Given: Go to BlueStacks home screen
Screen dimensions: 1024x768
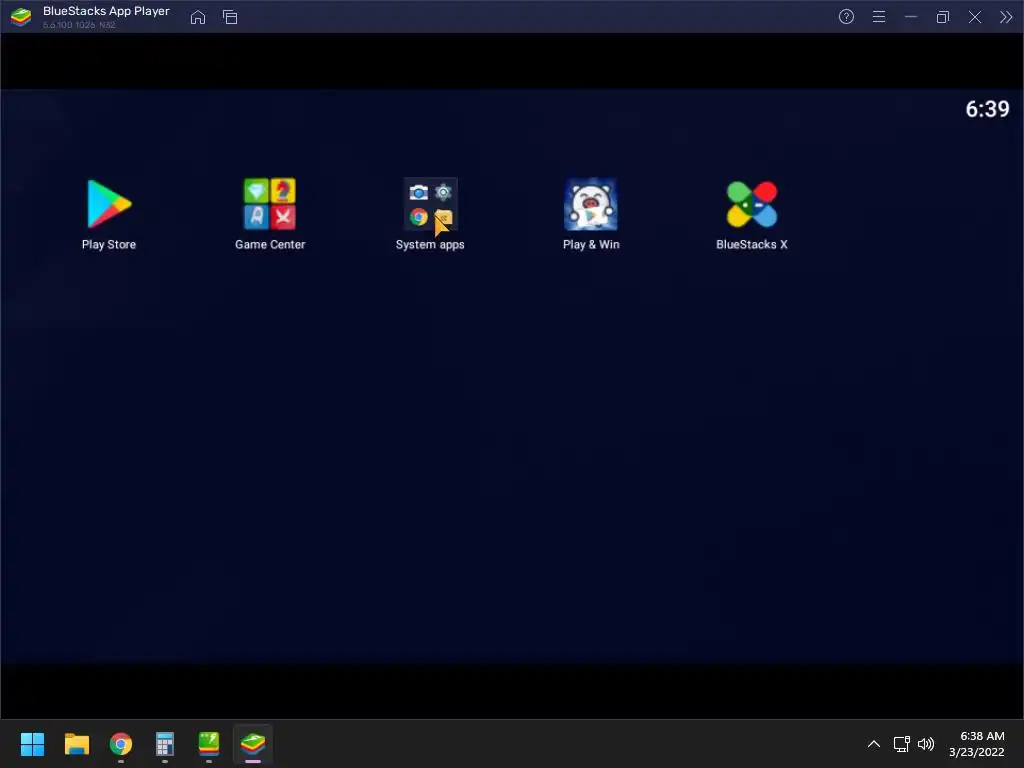Looking at the screenshot, I should [x=198, y=17].
